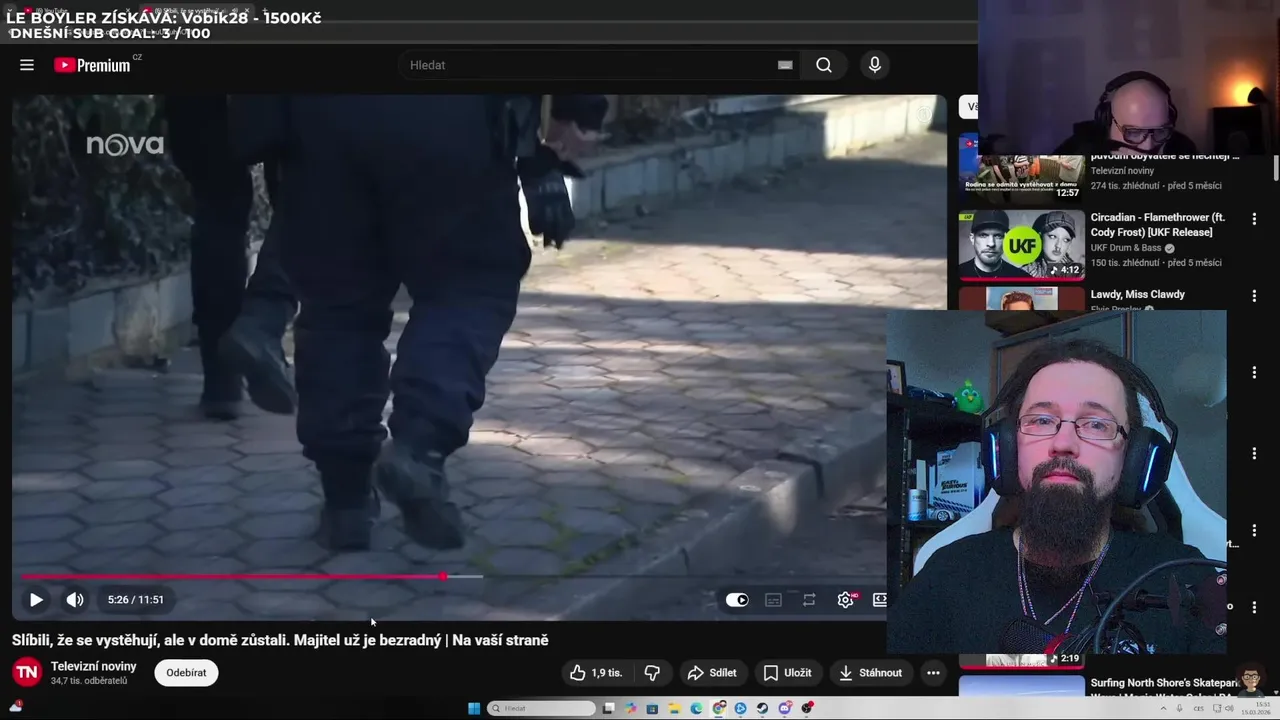This screenshot has height=720, width=1280.
Task: Open Steam from the taskbar
Action: tap(762, 708)
